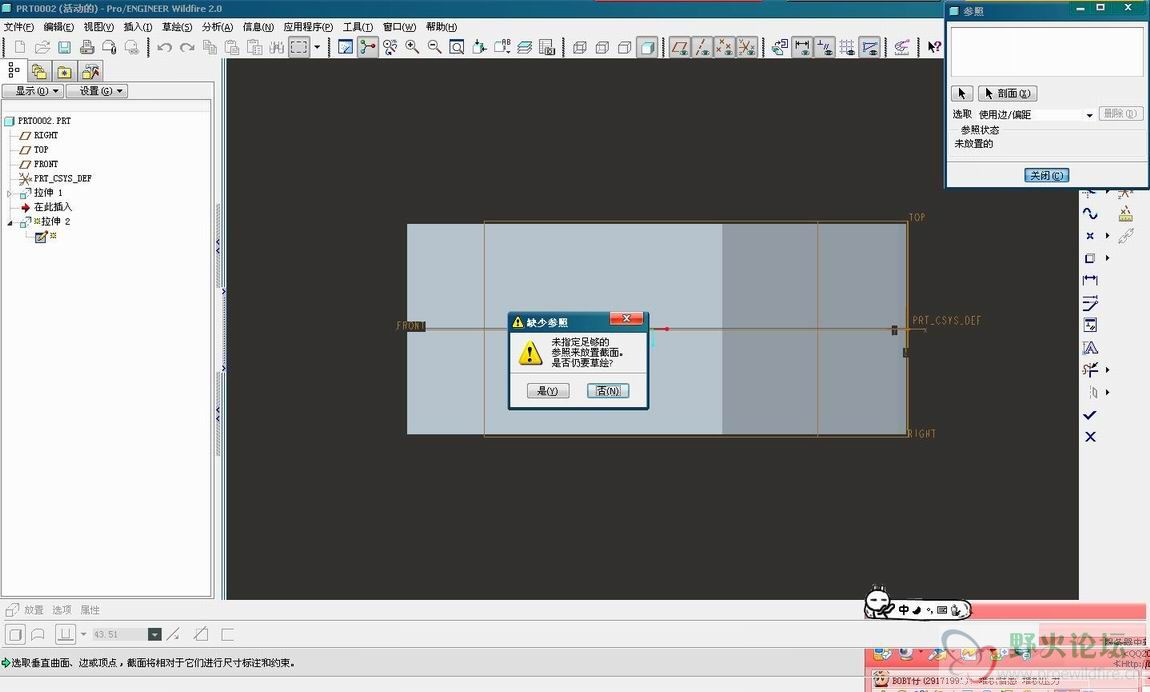The image size is (1150, 692).
Task: Toggle datum planes visibility
Action: point(680,47)
